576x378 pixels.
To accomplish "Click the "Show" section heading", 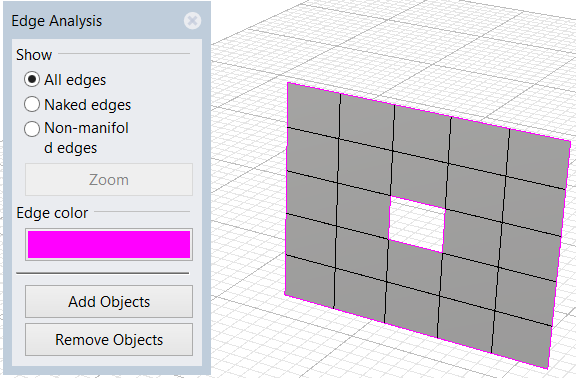I will [34, 55].
